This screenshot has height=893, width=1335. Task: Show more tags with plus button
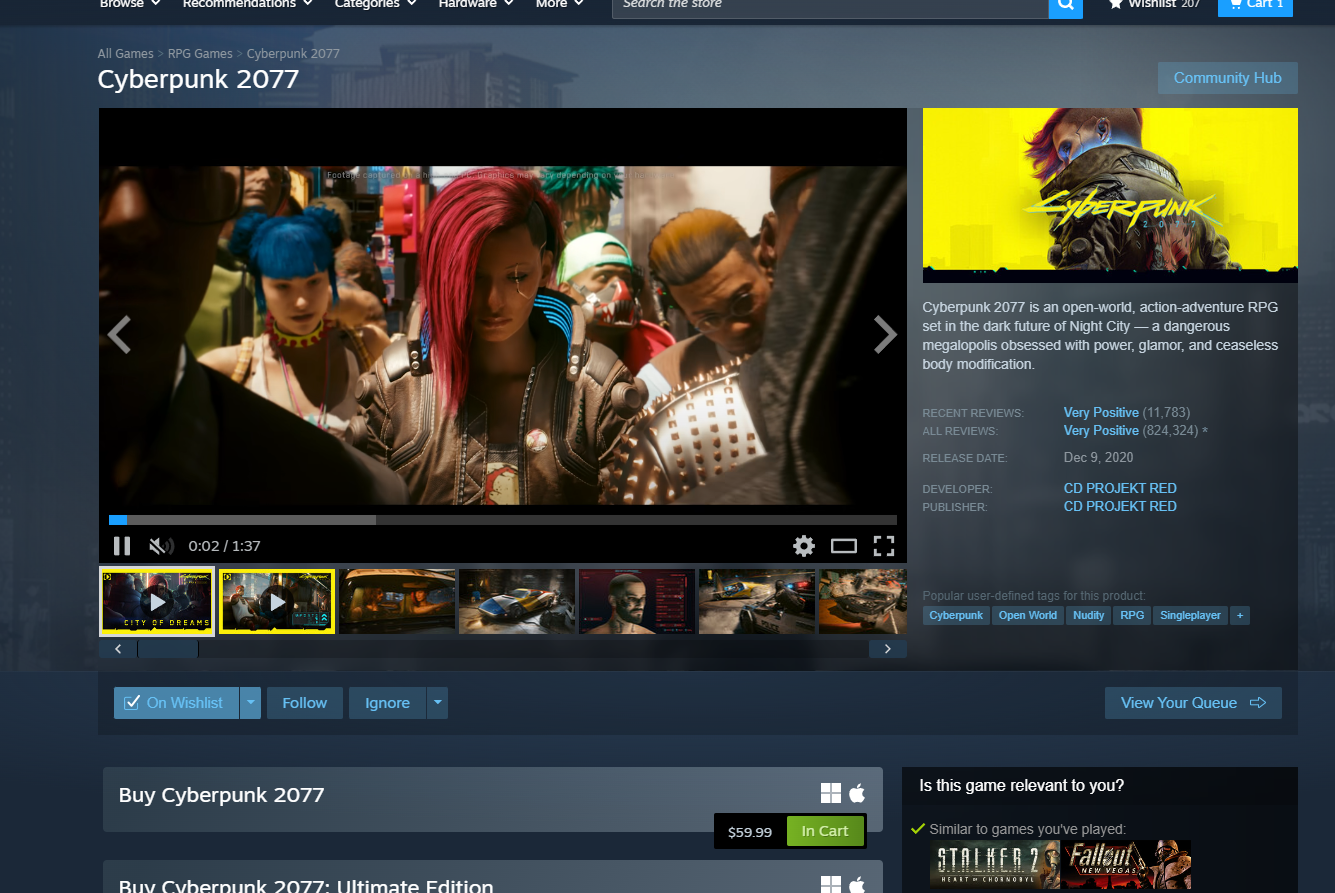tap(1240, 615)
